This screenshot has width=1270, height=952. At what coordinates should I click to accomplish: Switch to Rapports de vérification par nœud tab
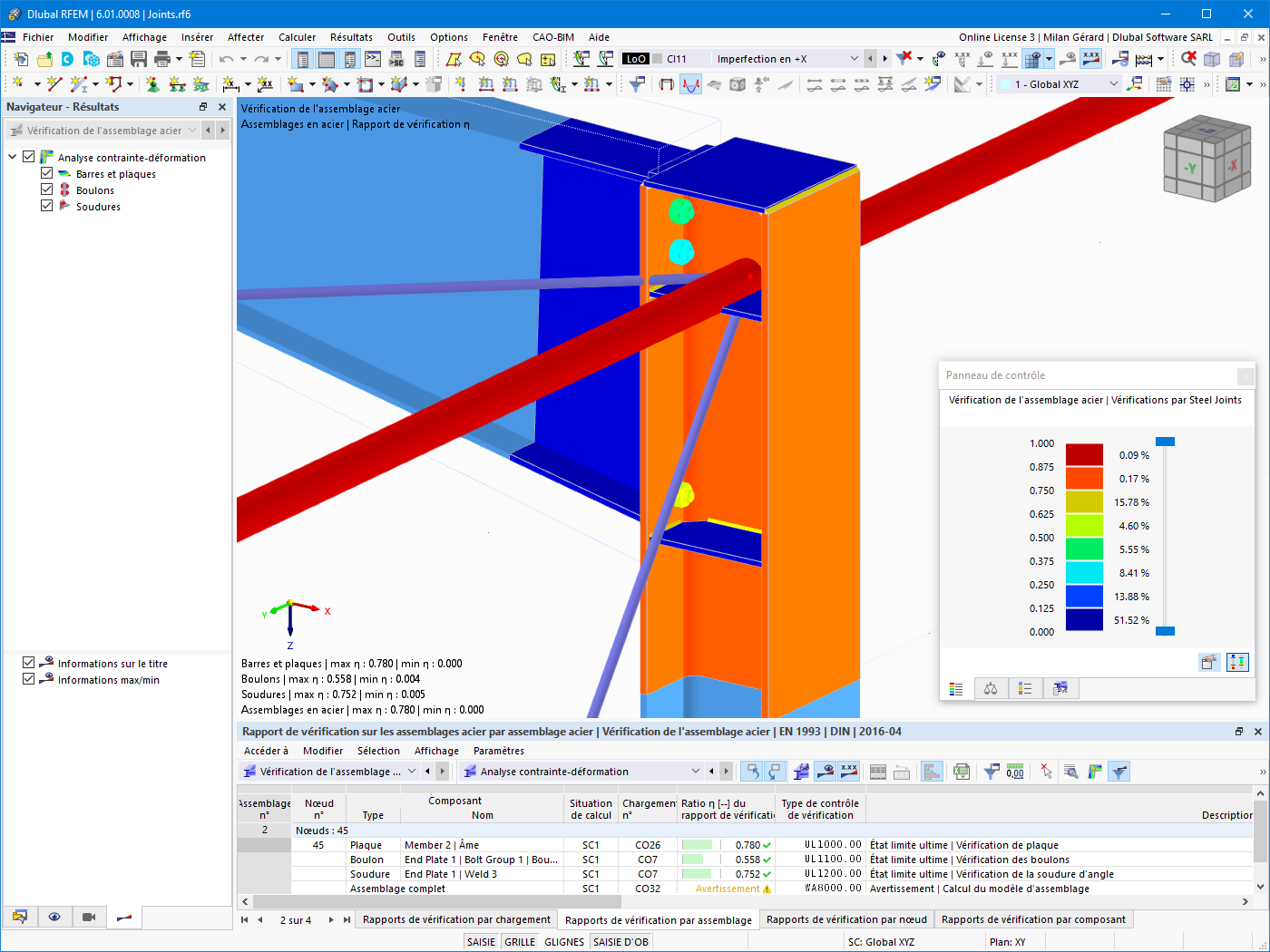pyautogui.click(x=846, y=919)
